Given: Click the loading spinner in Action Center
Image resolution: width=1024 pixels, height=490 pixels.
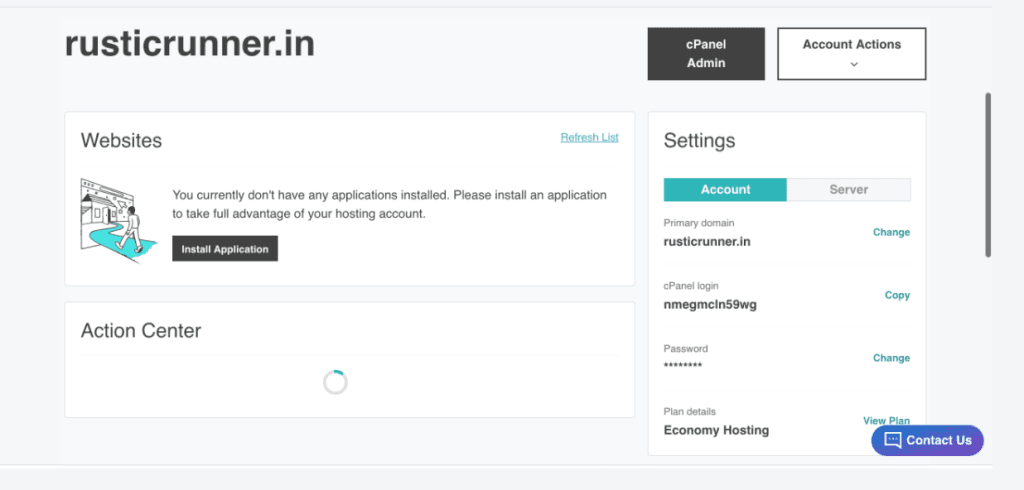Looking at the screenshot, I should pos(335,383).
